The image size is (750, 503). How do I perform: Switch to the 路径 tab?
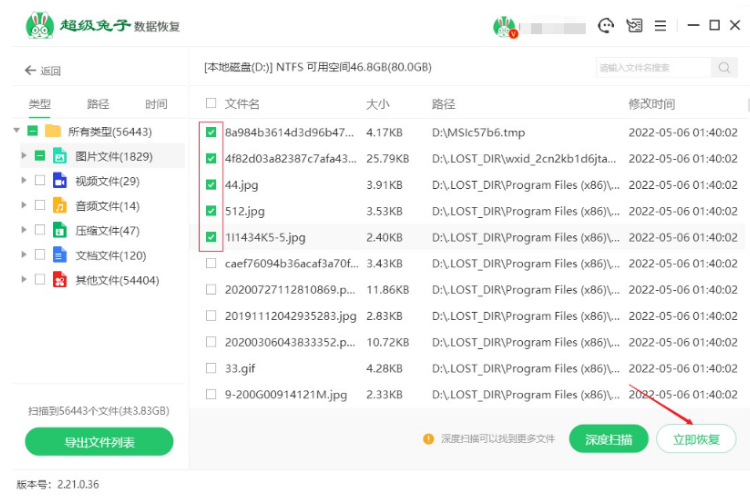pyautogui.click(x=98, y=104)
